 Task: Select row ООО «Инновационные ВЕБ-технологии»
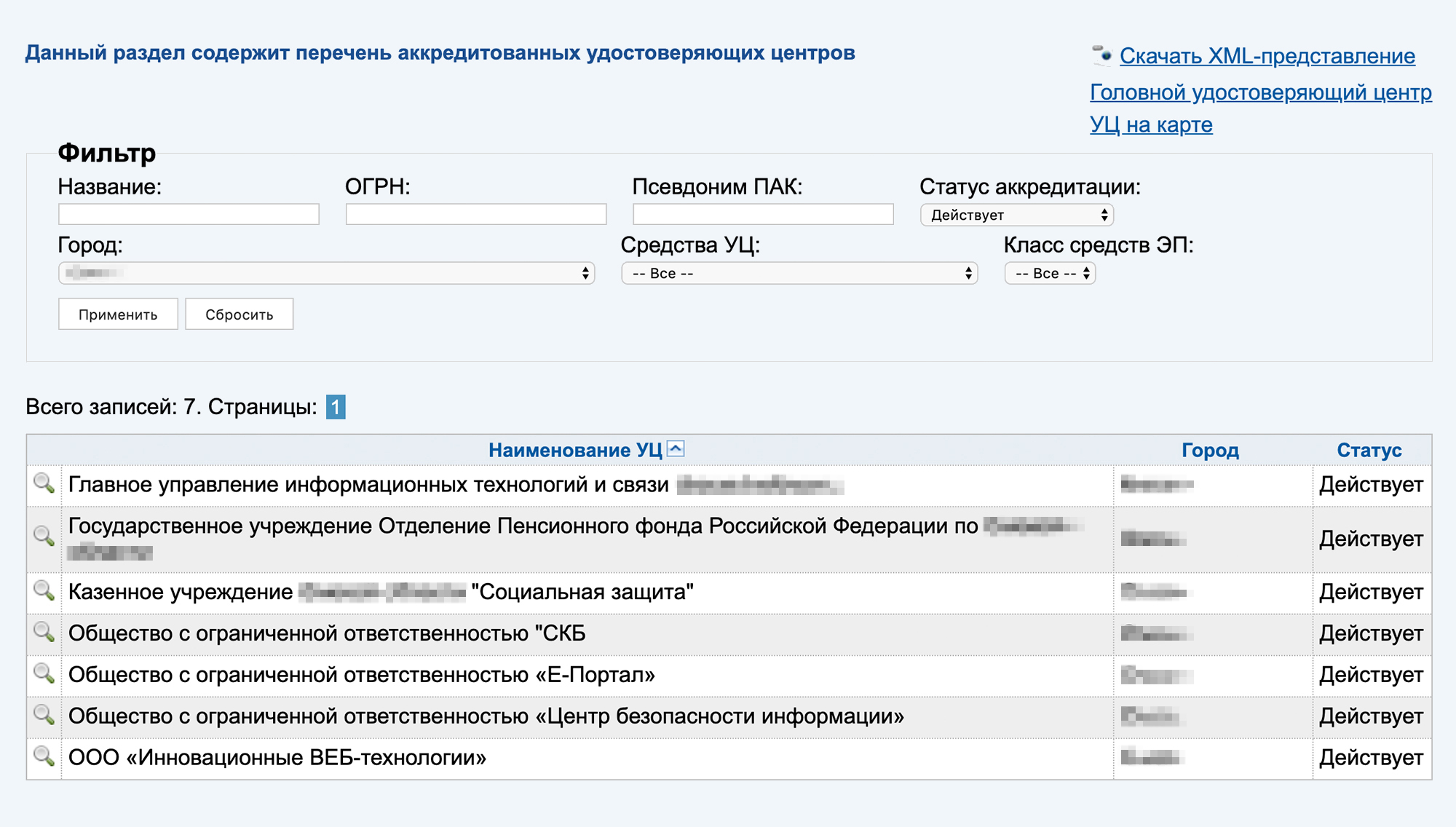point(277,758)
